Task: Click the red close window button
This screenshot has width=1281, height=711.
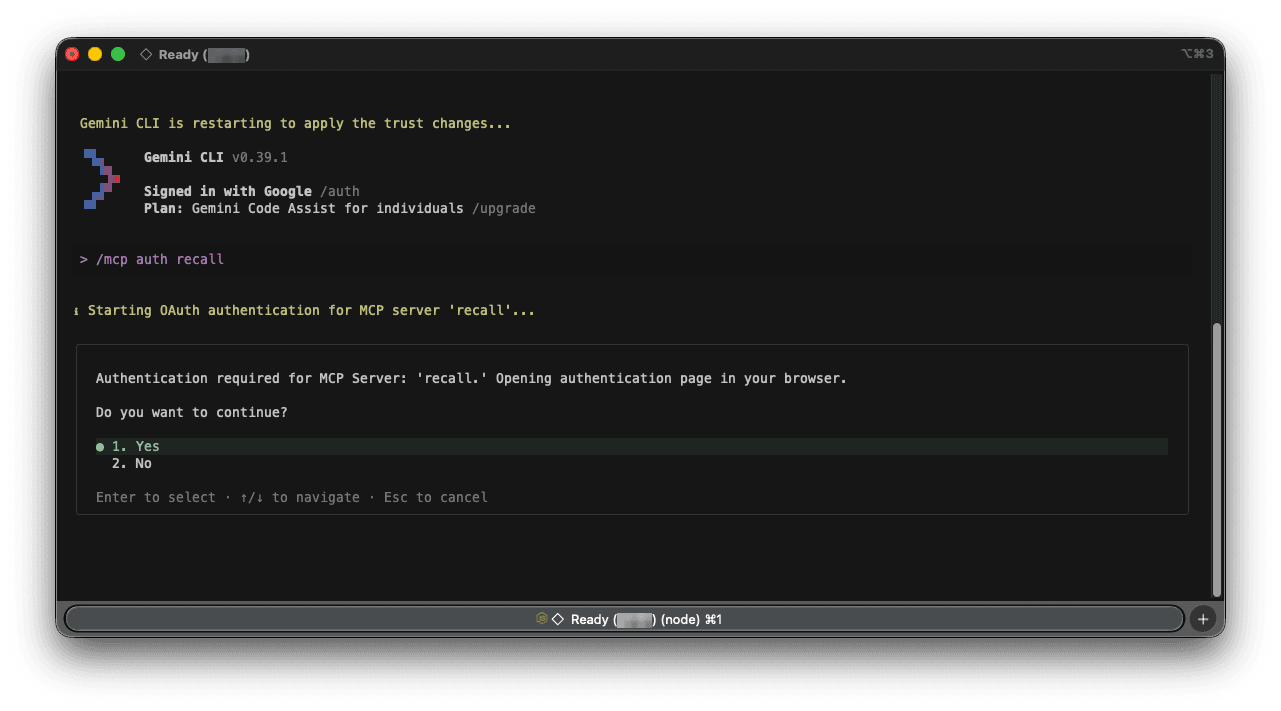Action: tap(72, 54)
